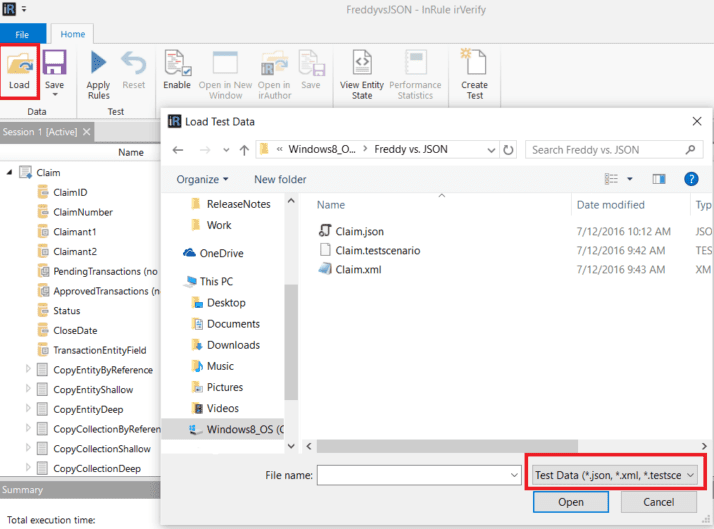Click the irVerify app logo icon
Screen dimensions: 714x529
[9, 9]
